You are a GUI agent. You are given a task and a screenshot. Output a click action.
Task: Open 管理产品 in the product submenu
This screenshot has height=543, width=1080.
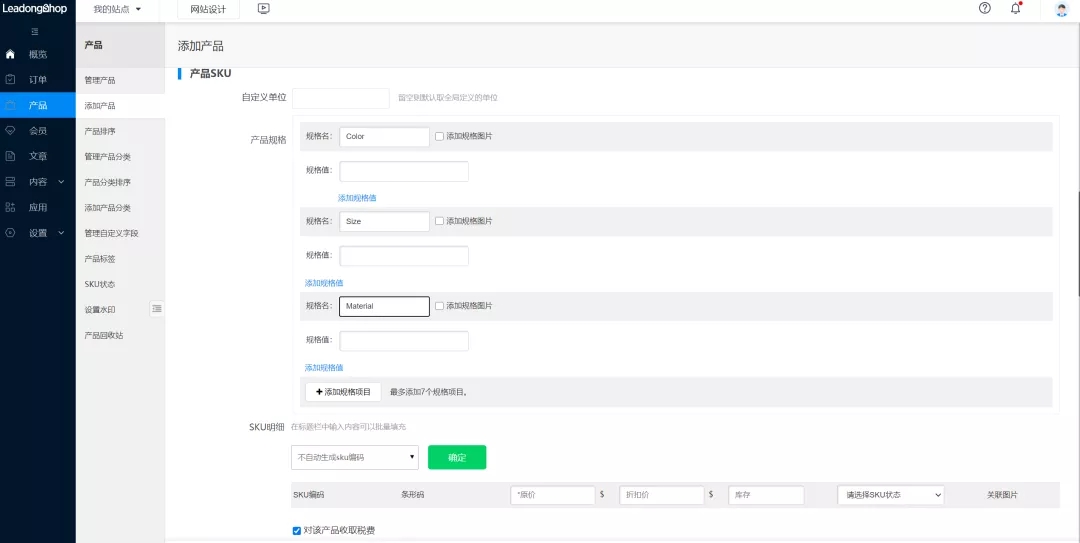(x=100, y=80)
